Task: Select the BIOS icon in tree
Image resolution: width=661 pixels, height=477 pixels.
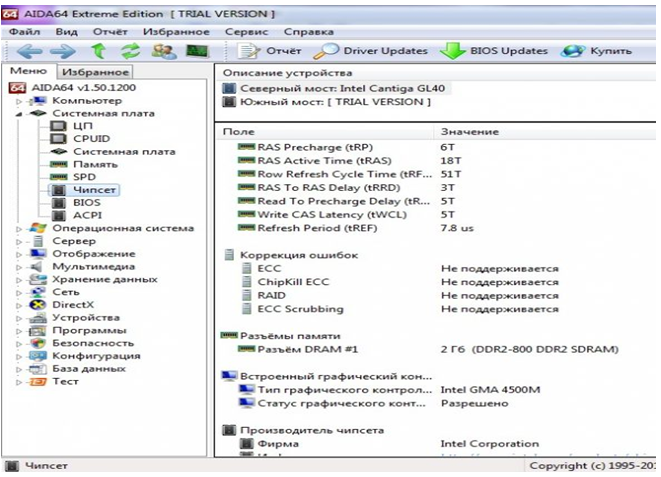Action: click(x=59, y=203)
